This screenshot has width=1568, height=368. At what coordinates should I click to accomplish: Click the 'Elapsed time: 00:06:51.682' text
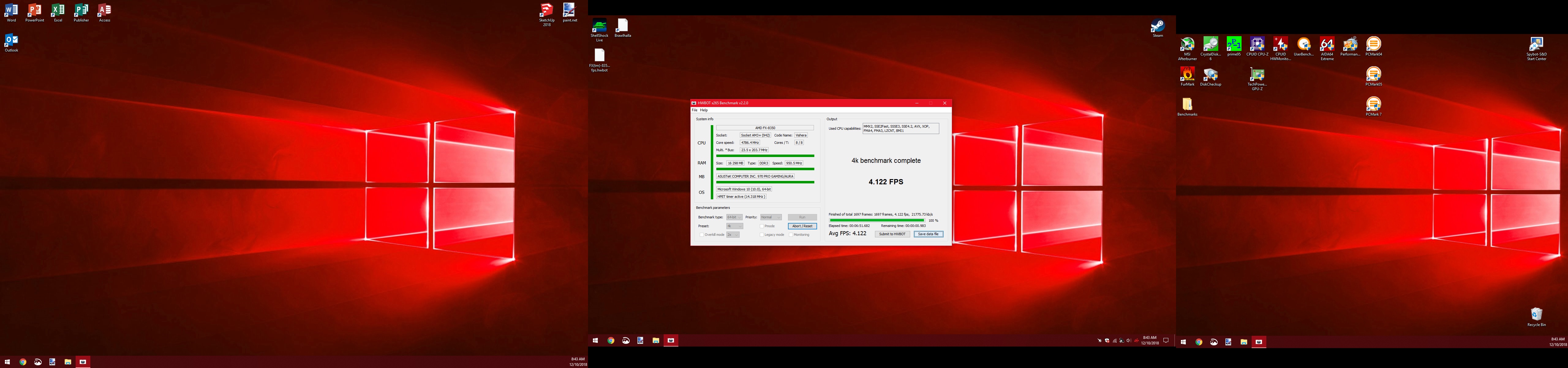[x=849, y=226]
